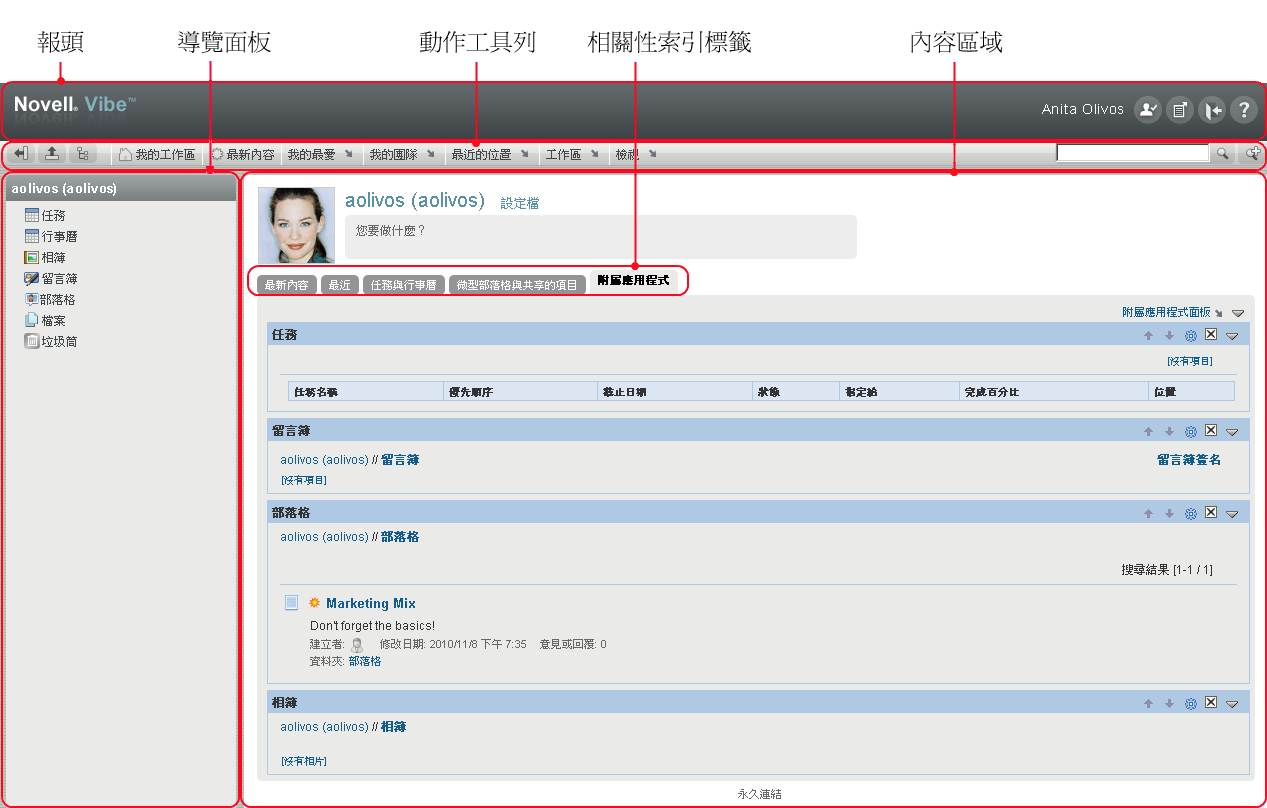Collapse navigation panel with left arrow icon
This screenshot has width=1267, height=808.
coord(21,154)
